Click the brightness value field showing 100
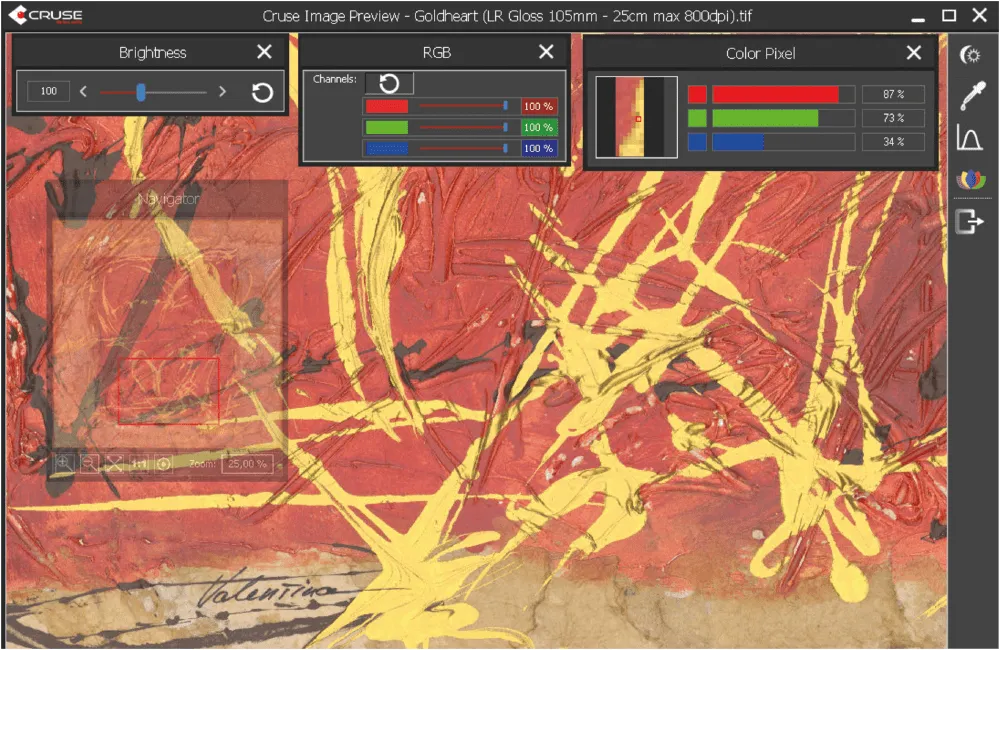This screenshot has width=1000, height=750. [49, 92]
